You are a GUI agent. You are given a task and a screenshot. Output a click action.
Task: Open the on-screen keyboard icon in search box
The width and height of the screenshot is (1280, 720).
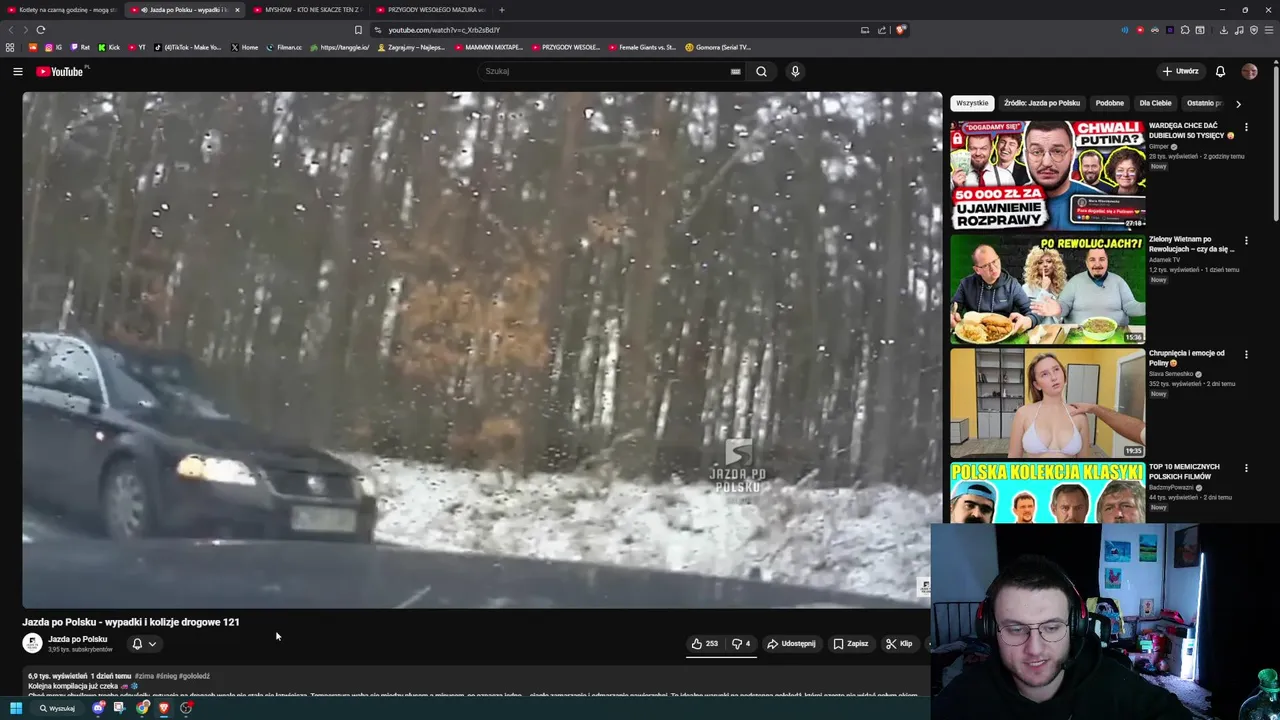tap(736, 71)
